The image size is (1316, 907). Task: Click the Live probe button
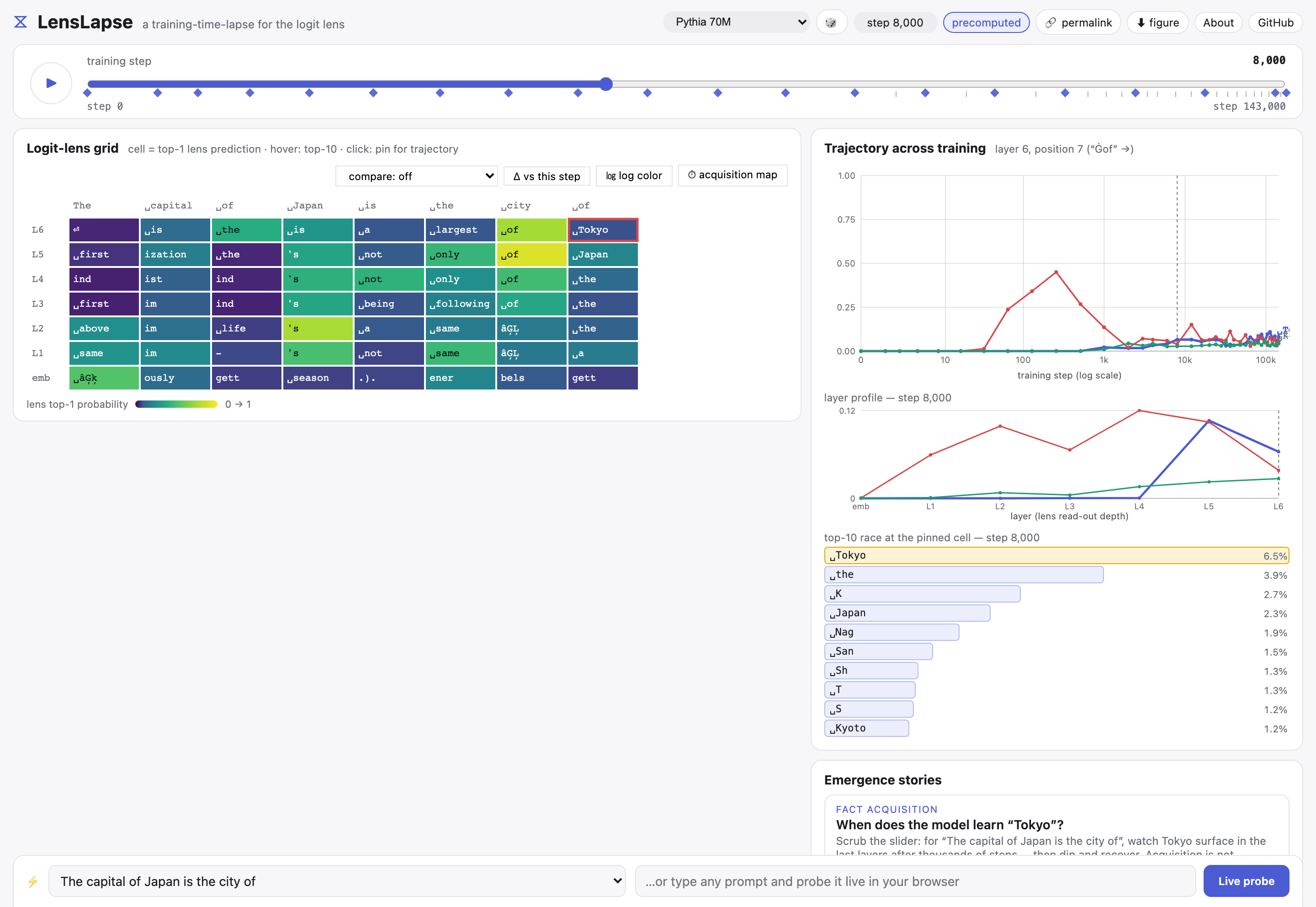click(1246, 881)
